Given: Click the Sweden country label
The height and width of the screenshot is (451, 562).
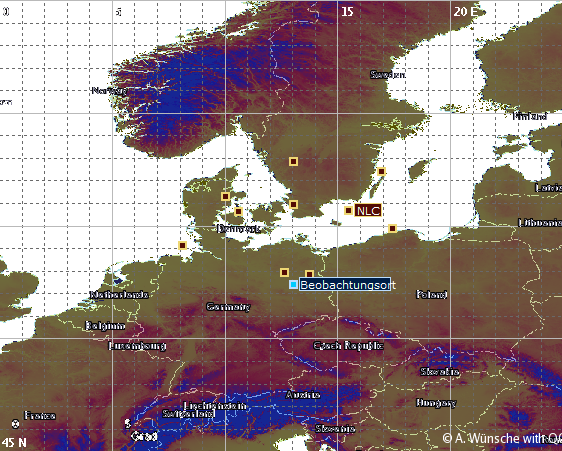Looking at the screenshot, I should [388, 75].
